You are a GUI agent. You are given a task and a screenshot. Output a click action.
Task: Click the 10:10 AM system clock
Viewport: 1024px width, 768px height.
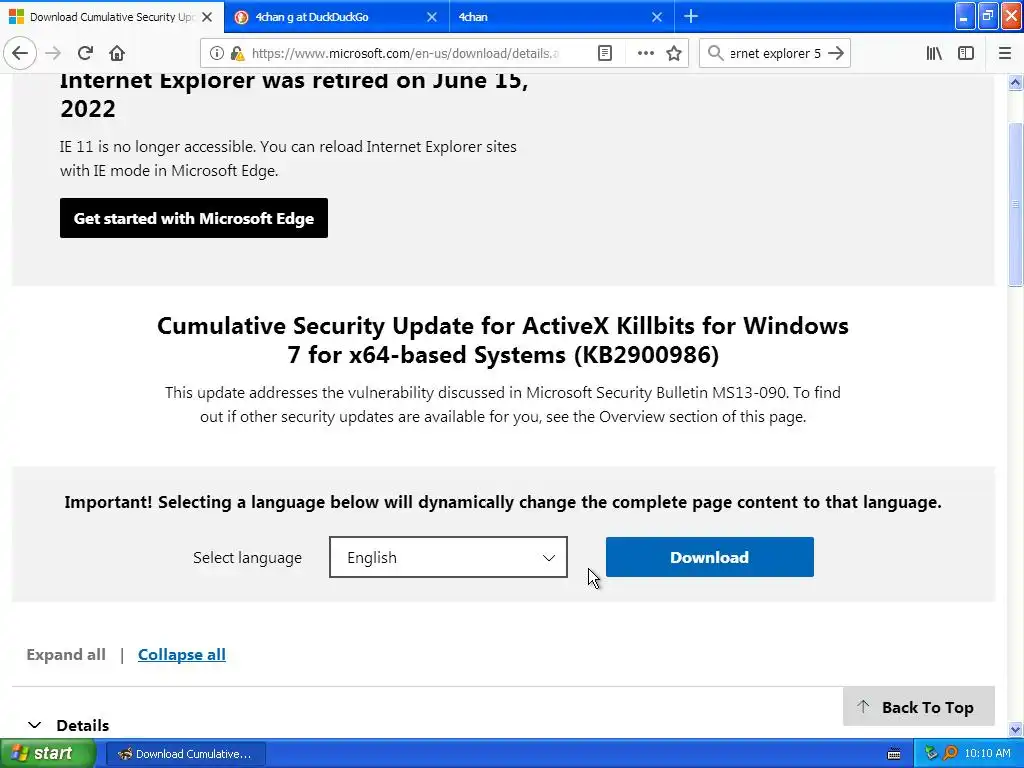(x=987, y=753)
